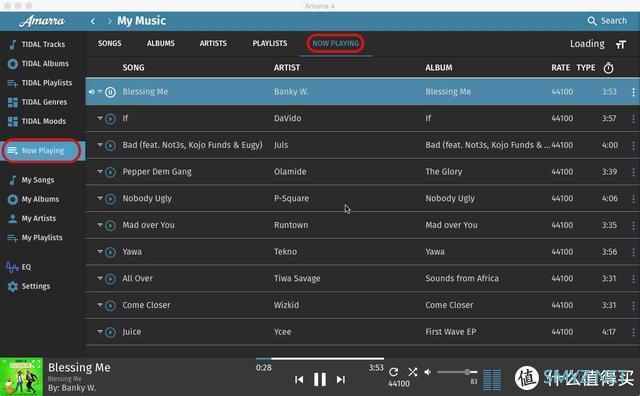The image size is (640, 396).
Task: Switch to the NOW PLAYING tab
Action: (336, 43)
